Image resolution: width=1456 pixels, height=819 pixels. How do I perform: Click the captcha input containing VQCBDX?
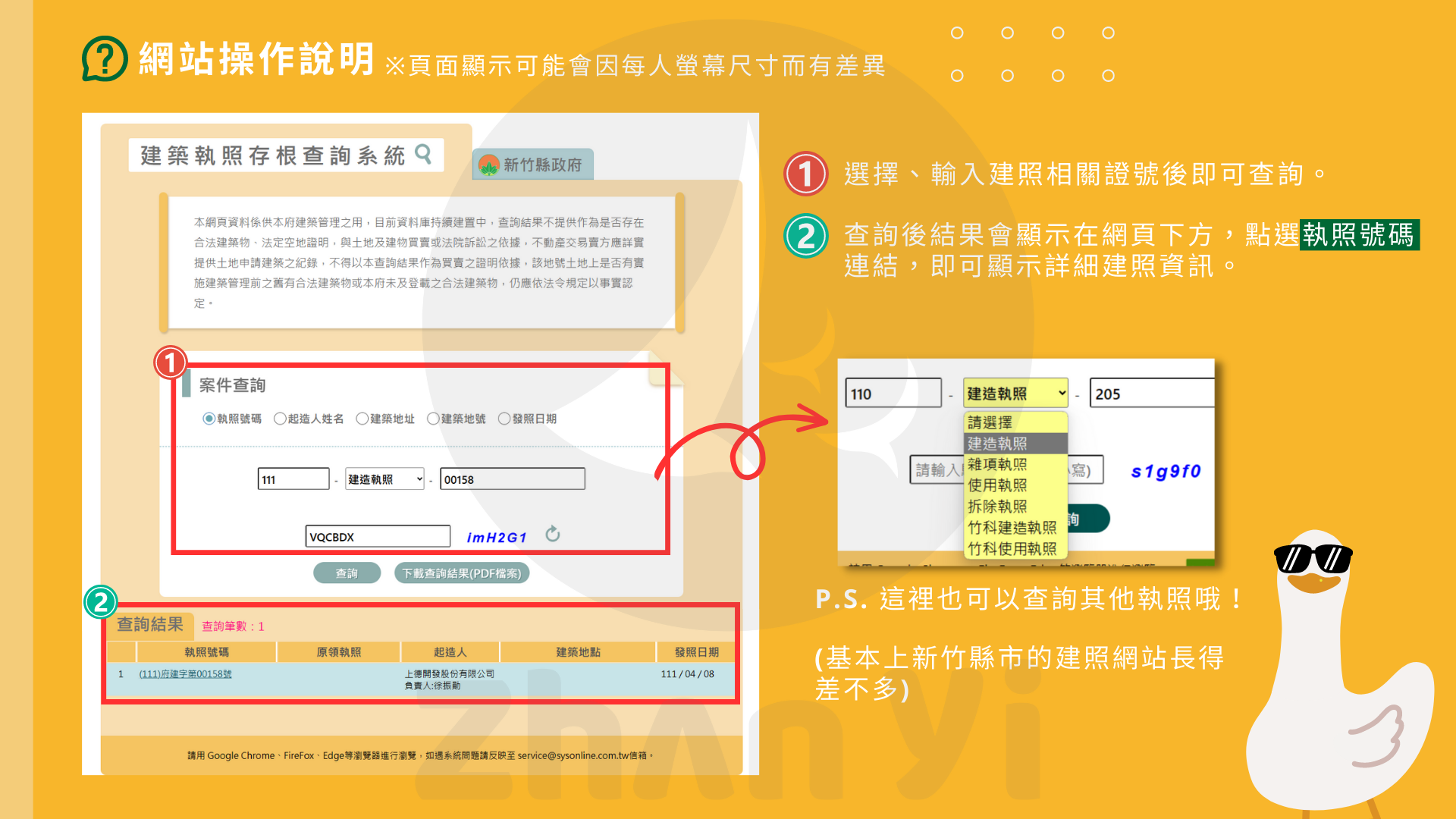pos(378,536)
